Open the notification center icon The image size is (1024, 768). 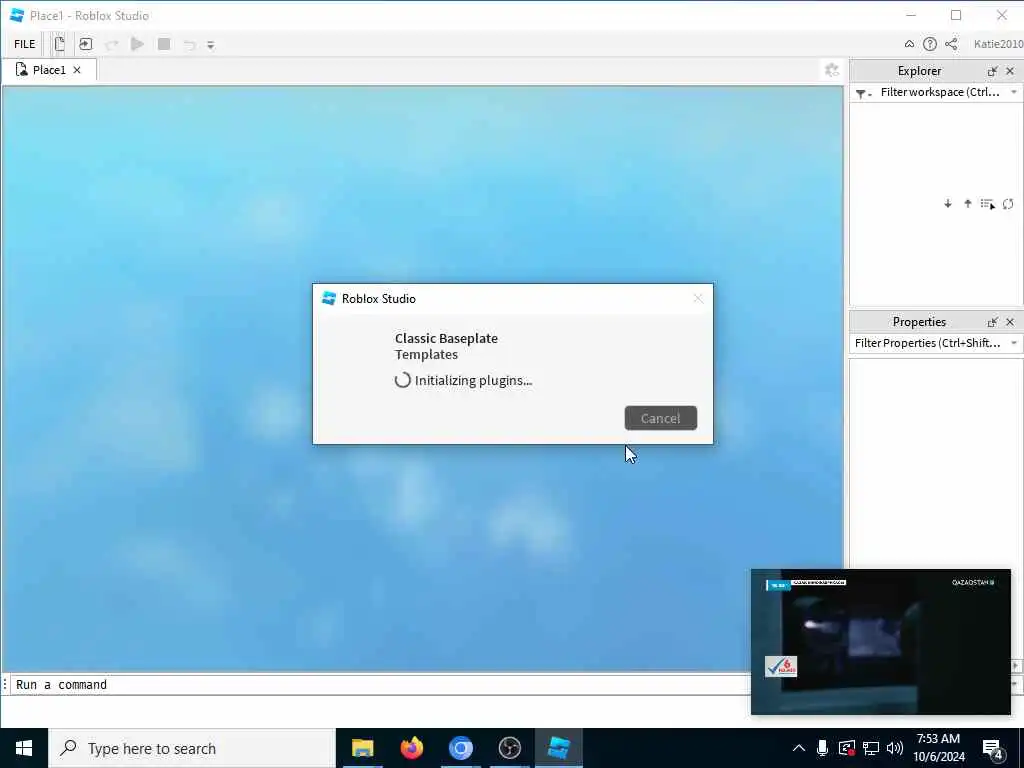pyautogui.click(x=992, y=749)
